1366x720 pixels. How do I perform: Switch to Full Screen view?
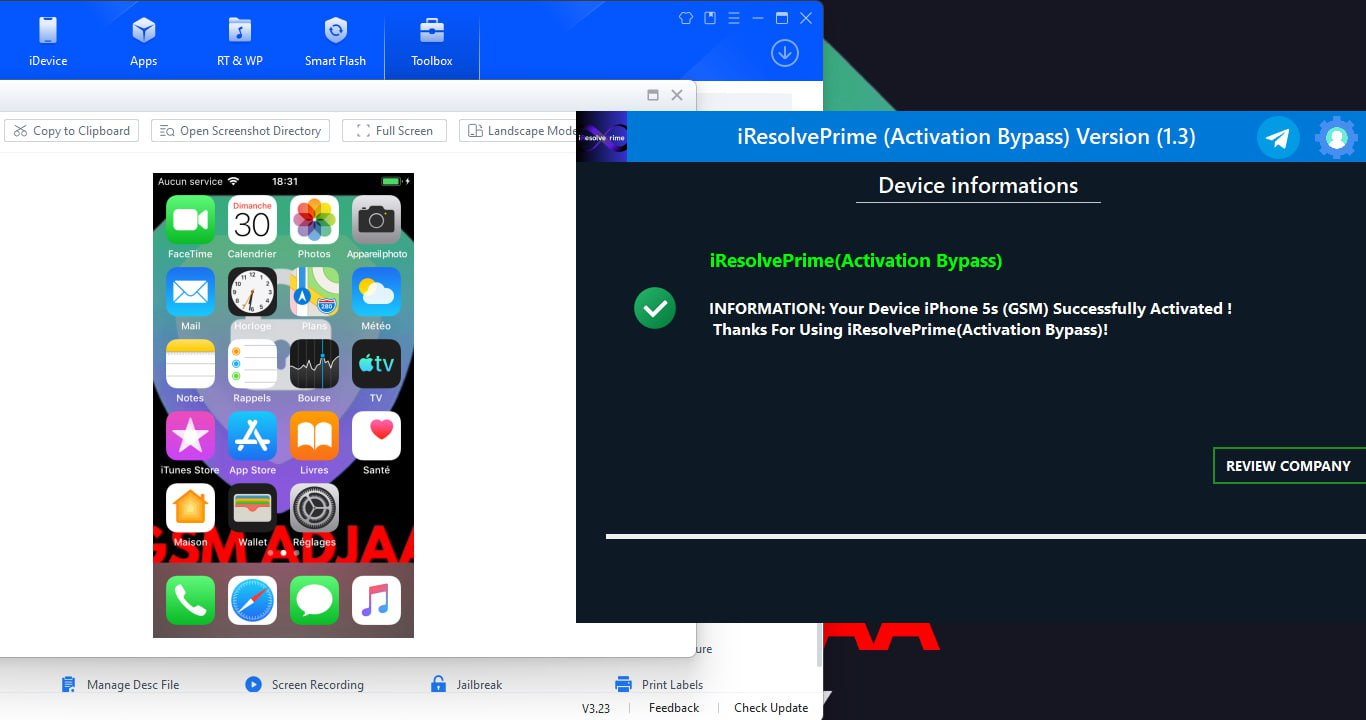394,130
